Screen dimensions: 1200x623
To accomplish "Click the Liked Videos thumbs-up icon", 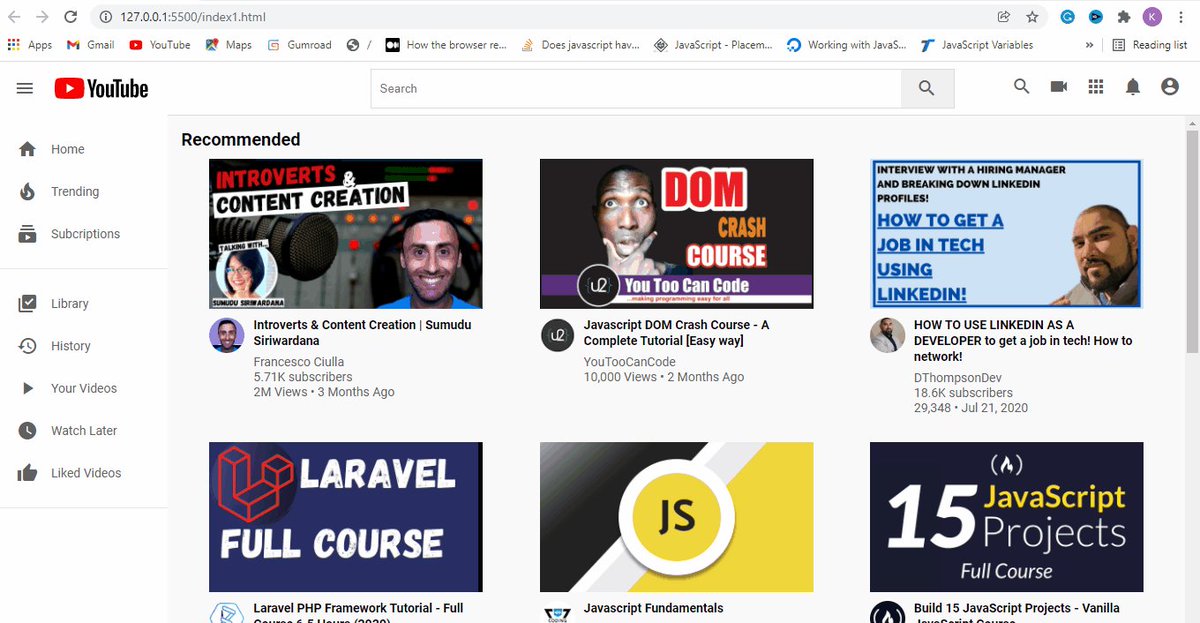I will (28, 473).
